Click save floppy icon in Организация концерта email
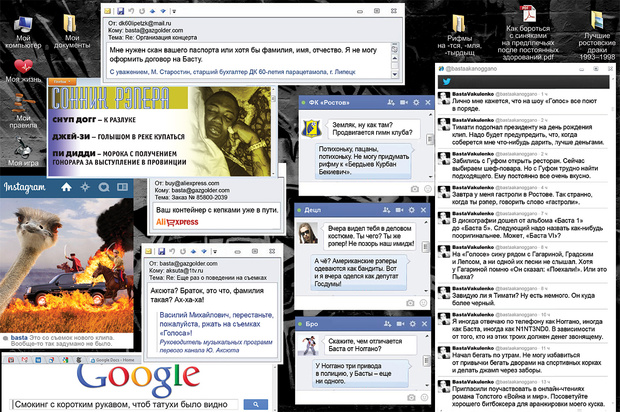The width and height of the screenshot is (620, 412). pos(121,11)
